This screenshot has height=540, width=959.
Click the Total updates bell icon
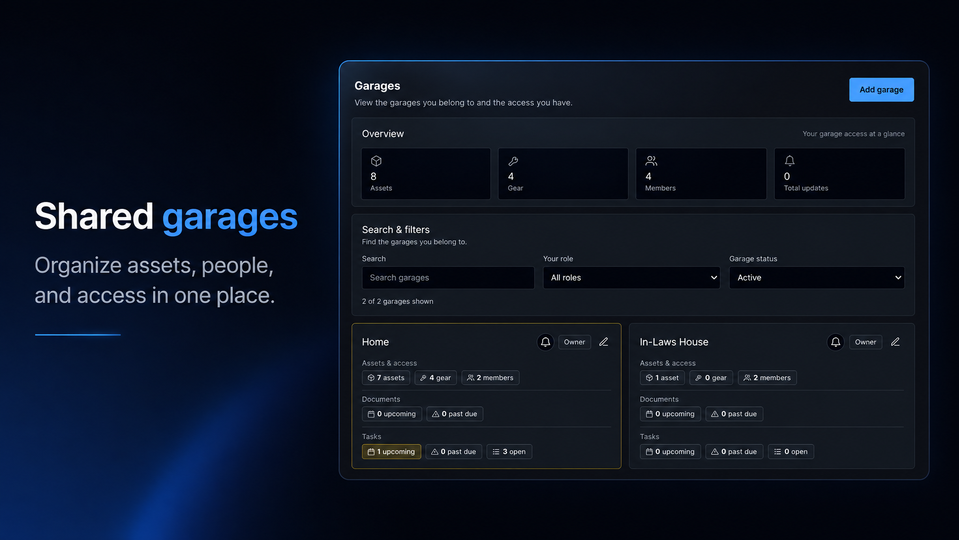[x=790, y=161]
